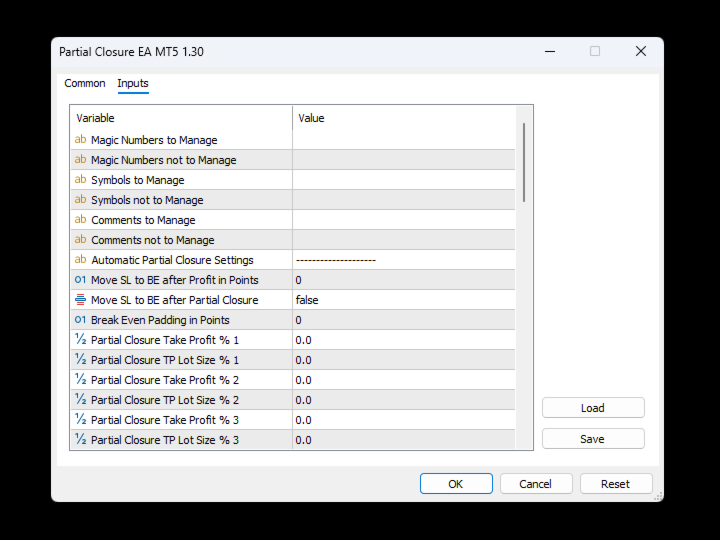Click the Reset button

pyautogui.click(x=616, y=484)
